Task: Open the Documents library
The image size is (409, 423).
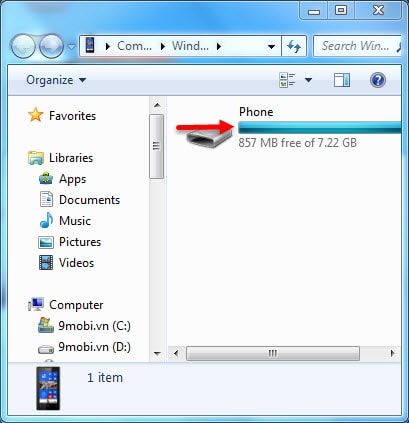Action: (x=89, y=200)
